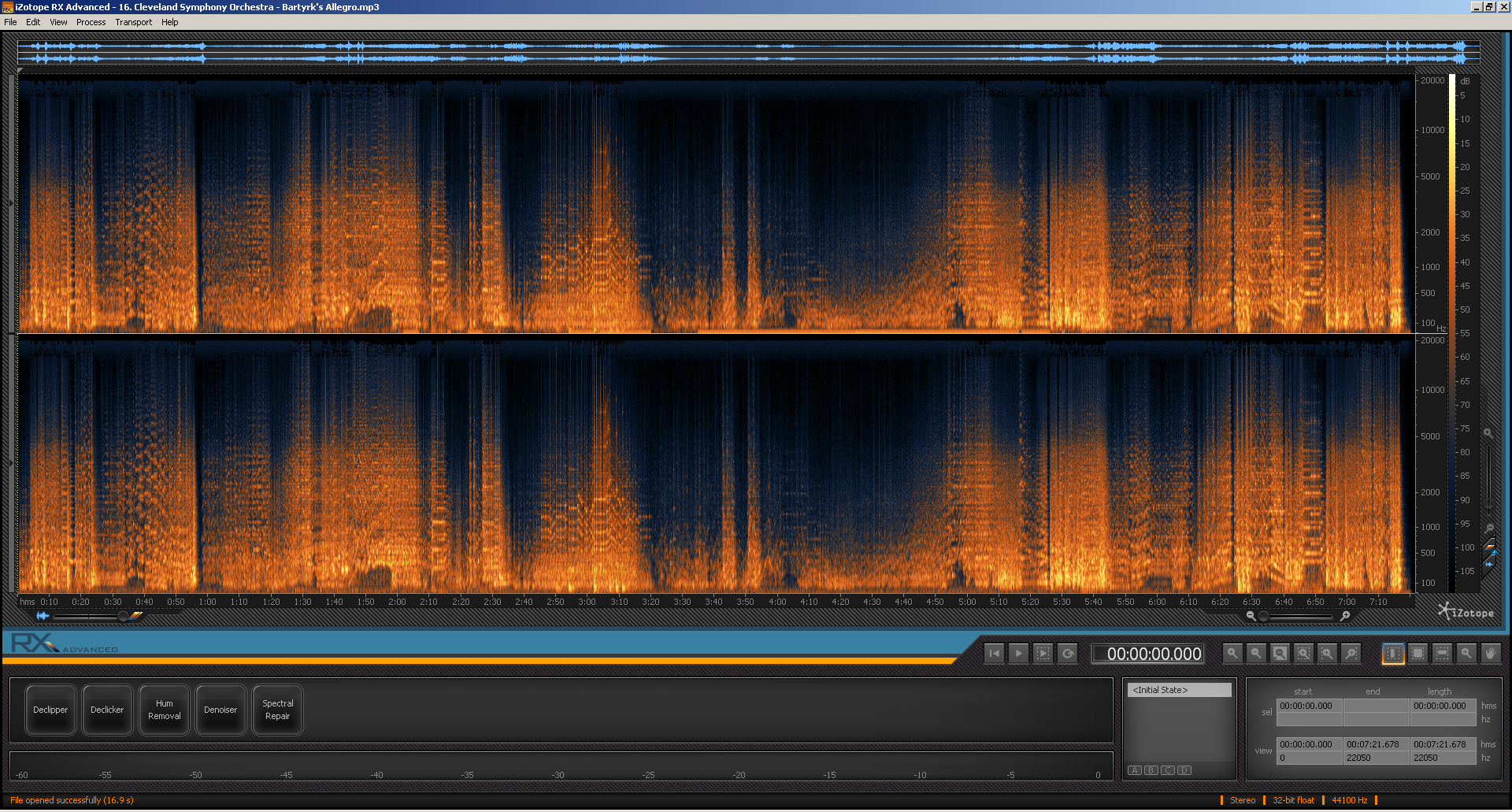Open the File menu
This screenshot has width=1512, height=812.
click(x=10, y=22)
